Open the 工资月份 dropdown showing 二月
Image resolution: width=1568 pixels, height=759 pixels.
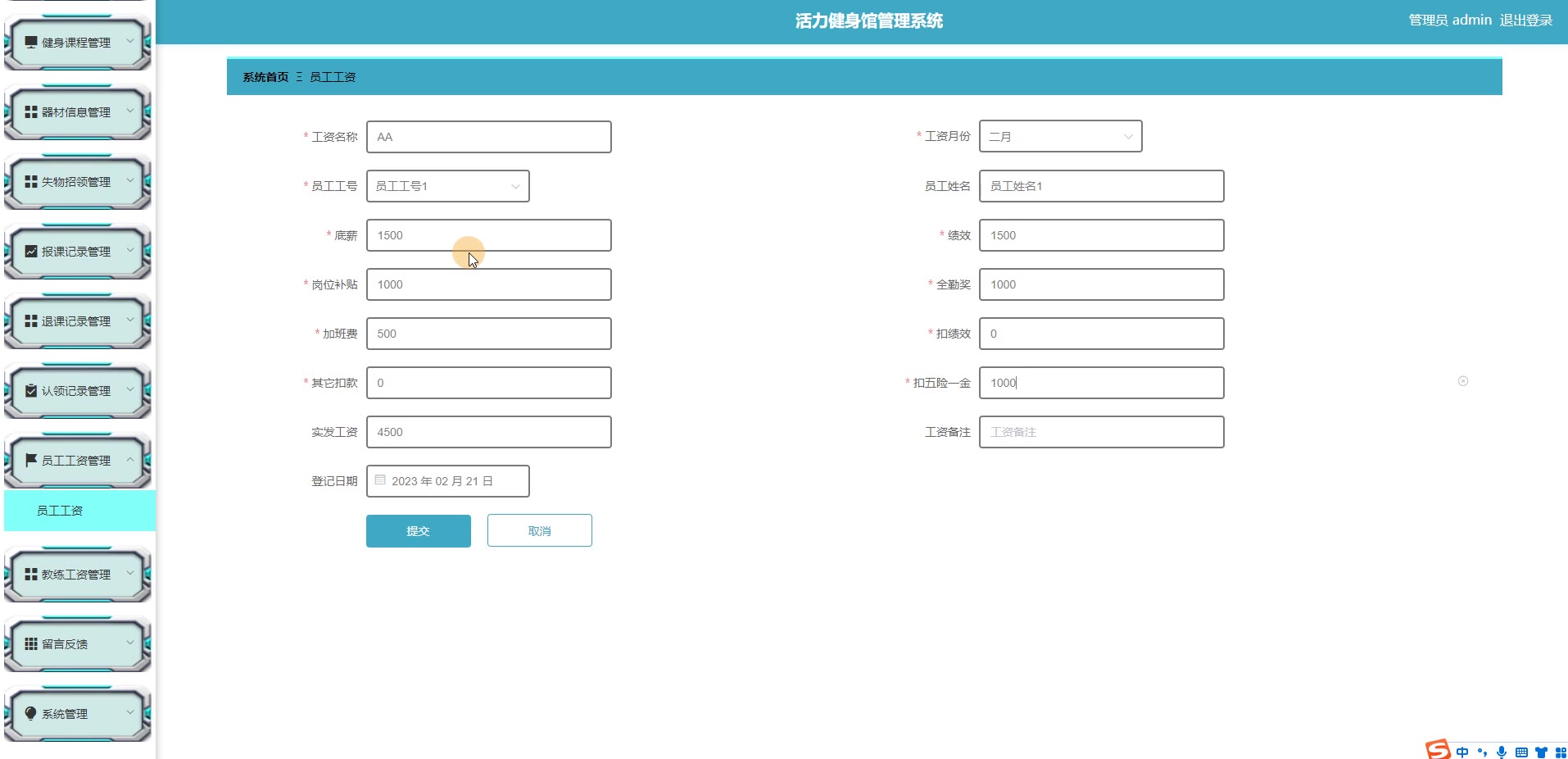[1060, 137]
